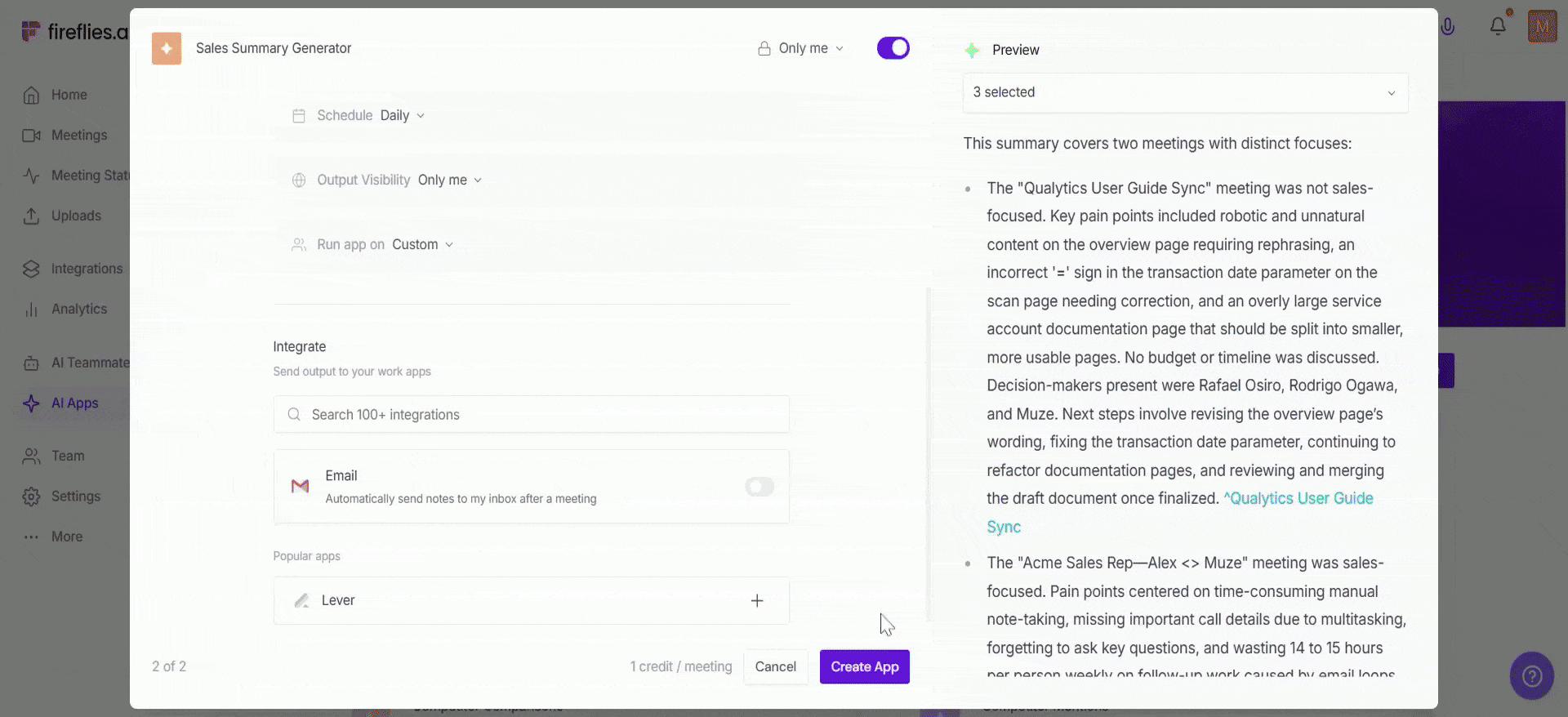Open Settings in the sidebar
The image size is (1568, 717).
pyautogui.click(x=76, y=496)
